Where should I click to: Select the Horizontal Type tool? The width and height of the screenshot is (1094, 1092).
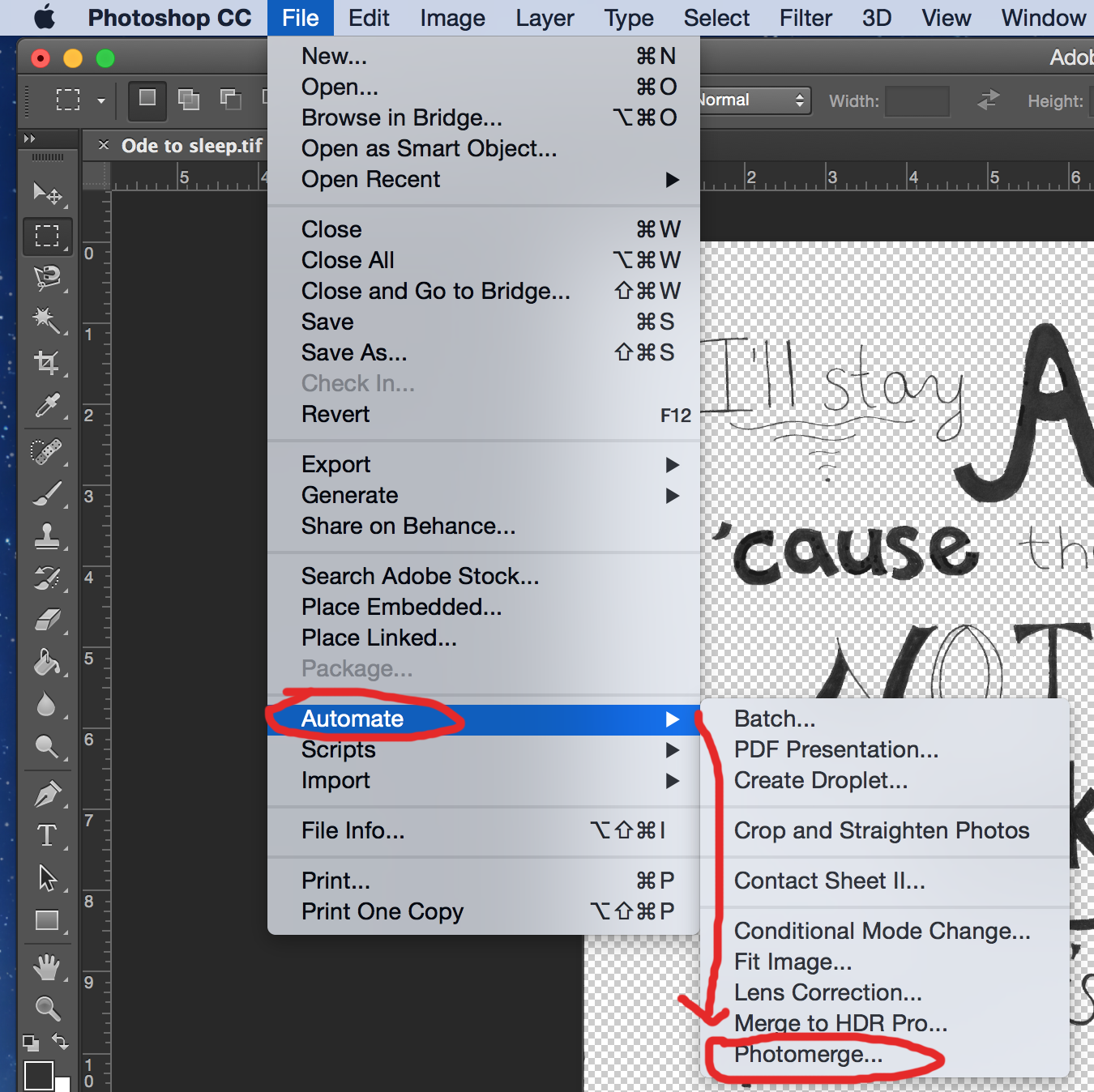tap(46, 835)
